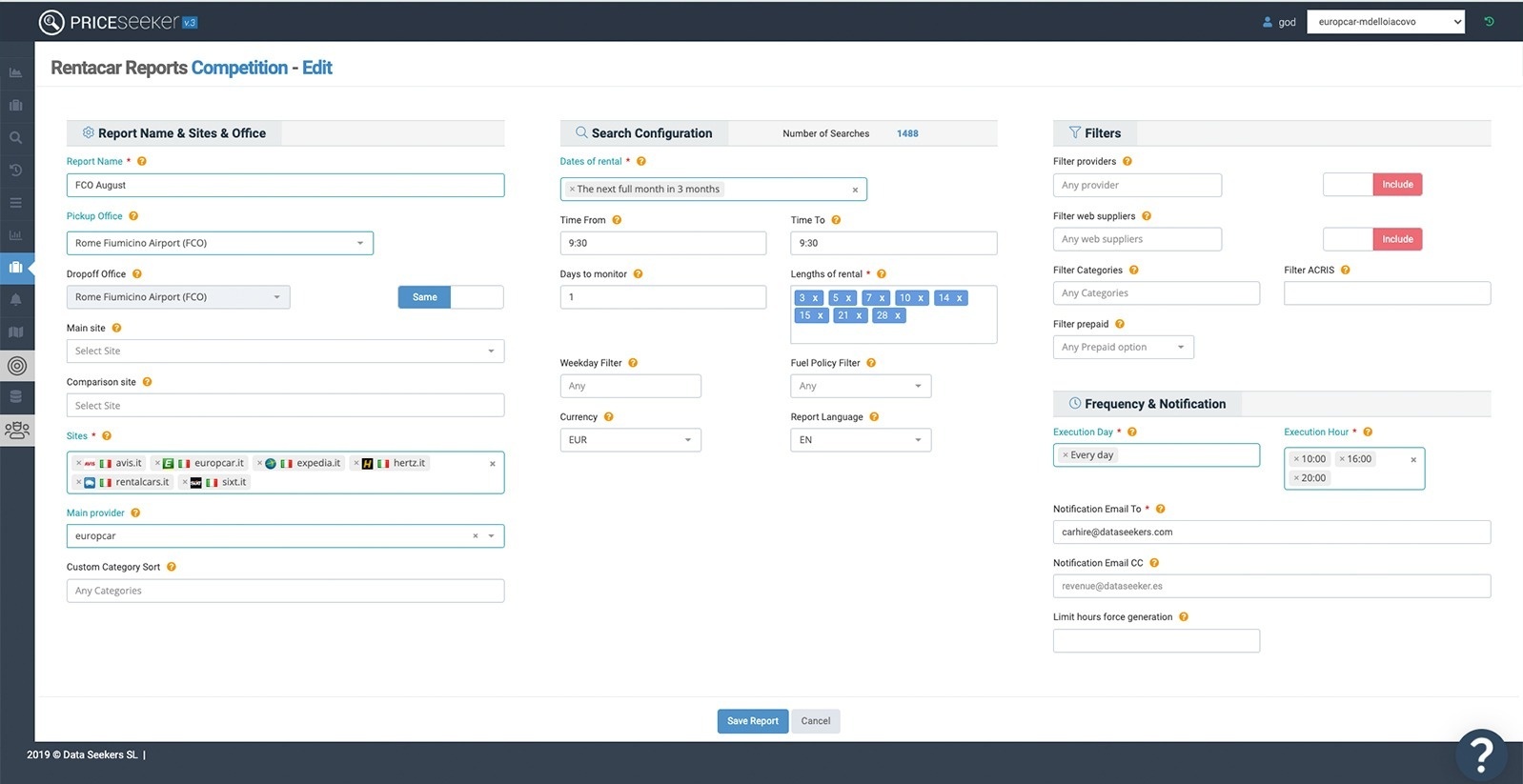Toggle Include switch for Filter providers
The height and width of the screenshot is (784, 1523).
click(1372, 185)
